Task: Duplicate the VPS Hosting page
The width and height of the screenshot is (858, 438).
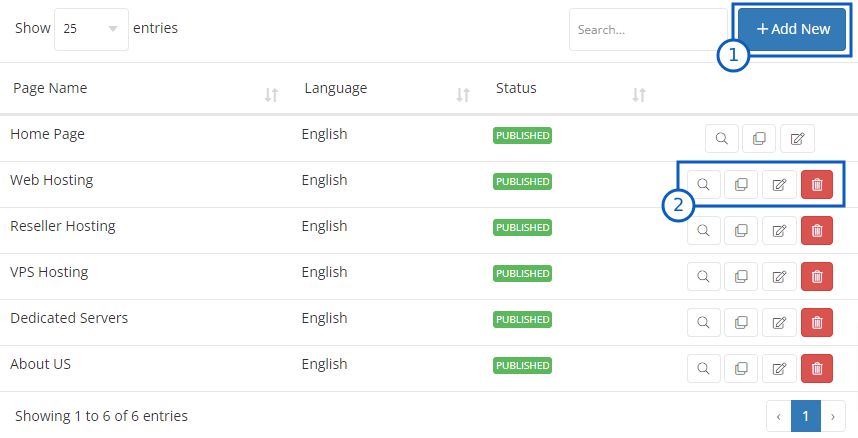Action: (x=741, y=276)
